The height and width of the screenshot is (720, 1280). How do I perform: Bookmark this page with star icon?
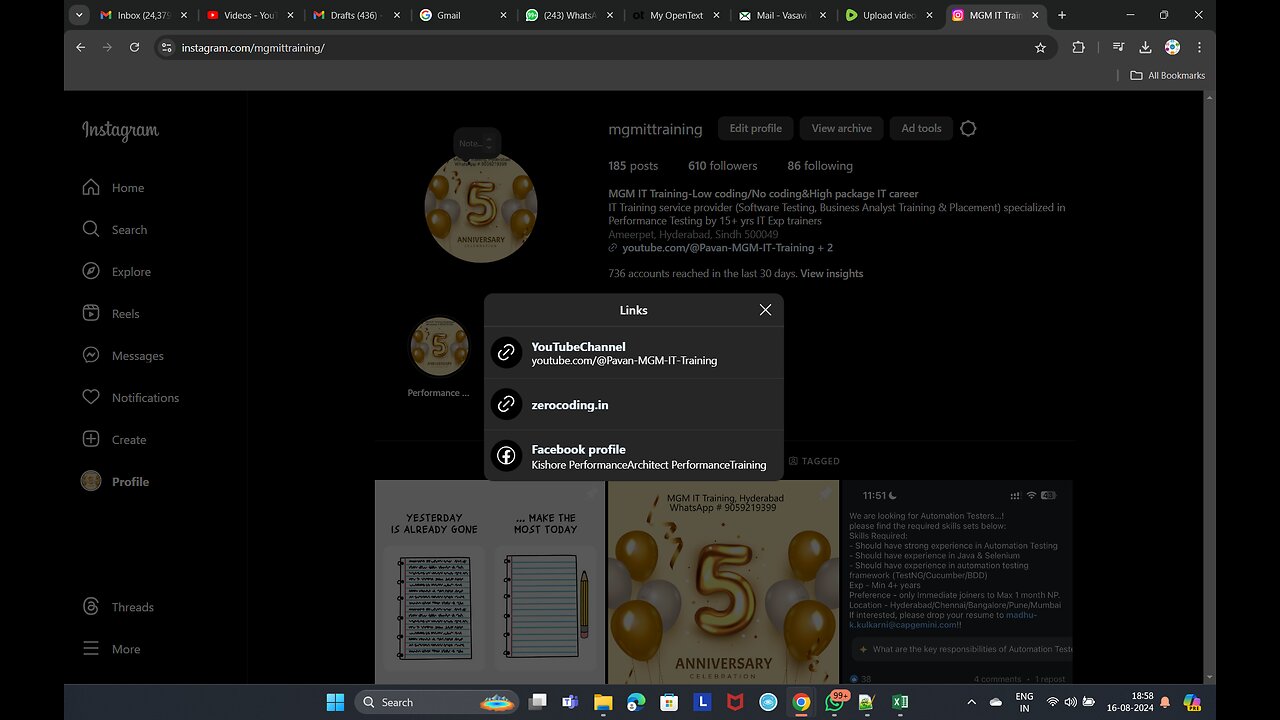1040,47
